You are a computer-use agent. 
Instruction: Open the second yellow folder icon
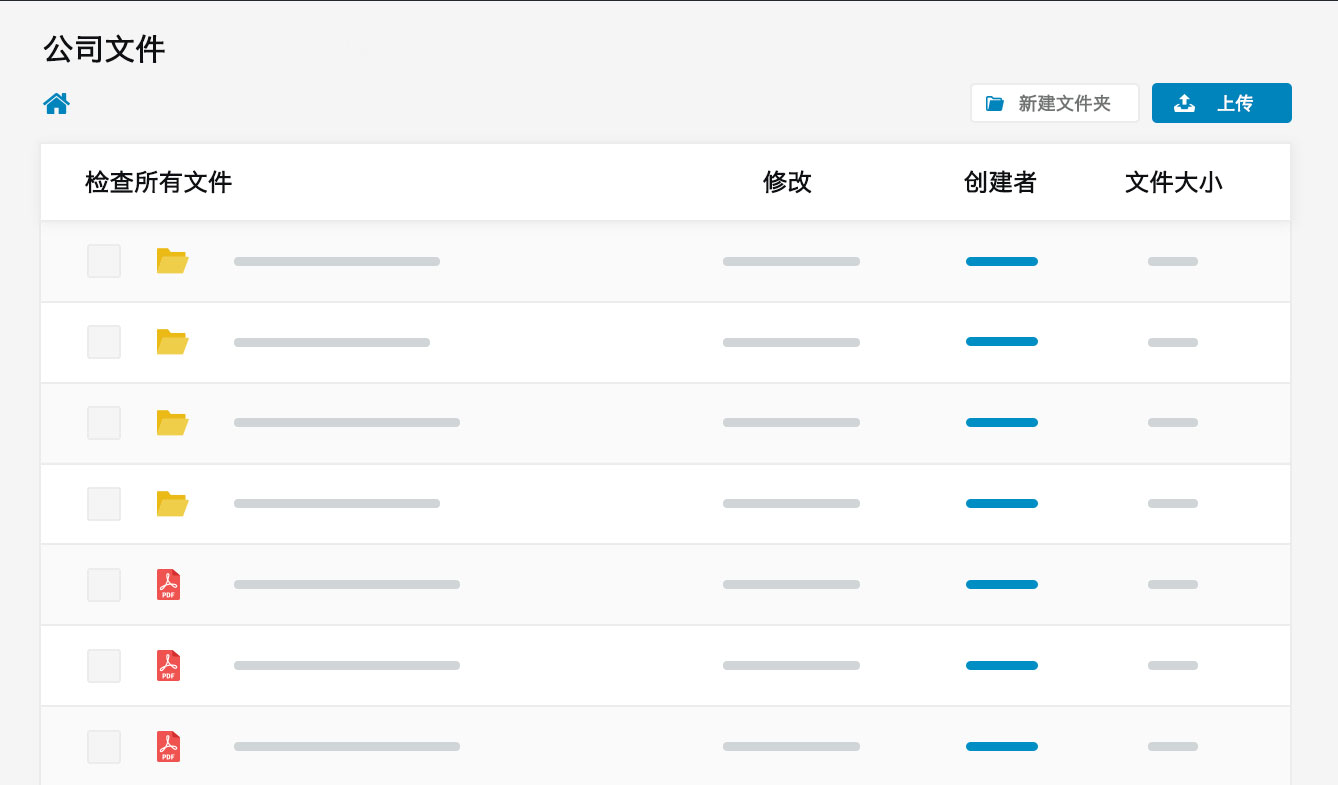[x=172, y=342]
